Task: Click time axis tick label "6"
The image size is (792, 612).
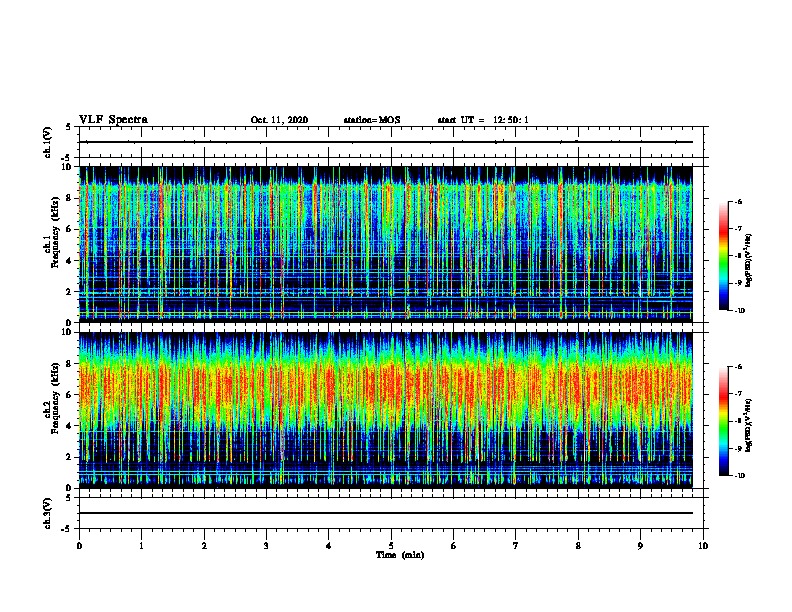Action: coord(454,546)
